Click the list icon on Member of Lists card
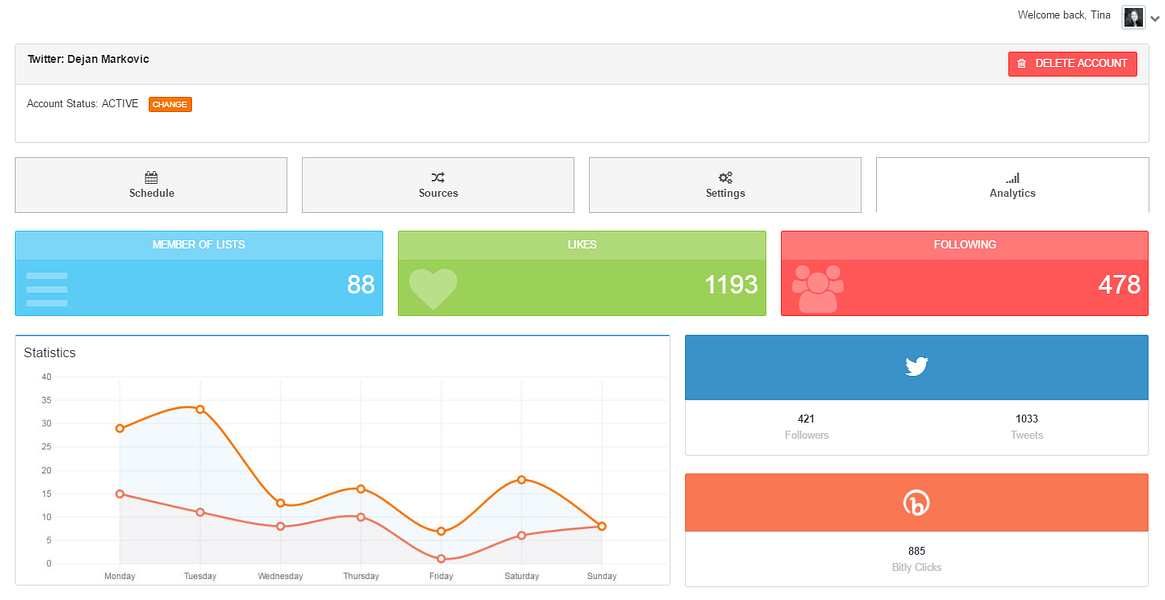The height and width of the screenshot is (600, 1165). click(x=47, y=288)
